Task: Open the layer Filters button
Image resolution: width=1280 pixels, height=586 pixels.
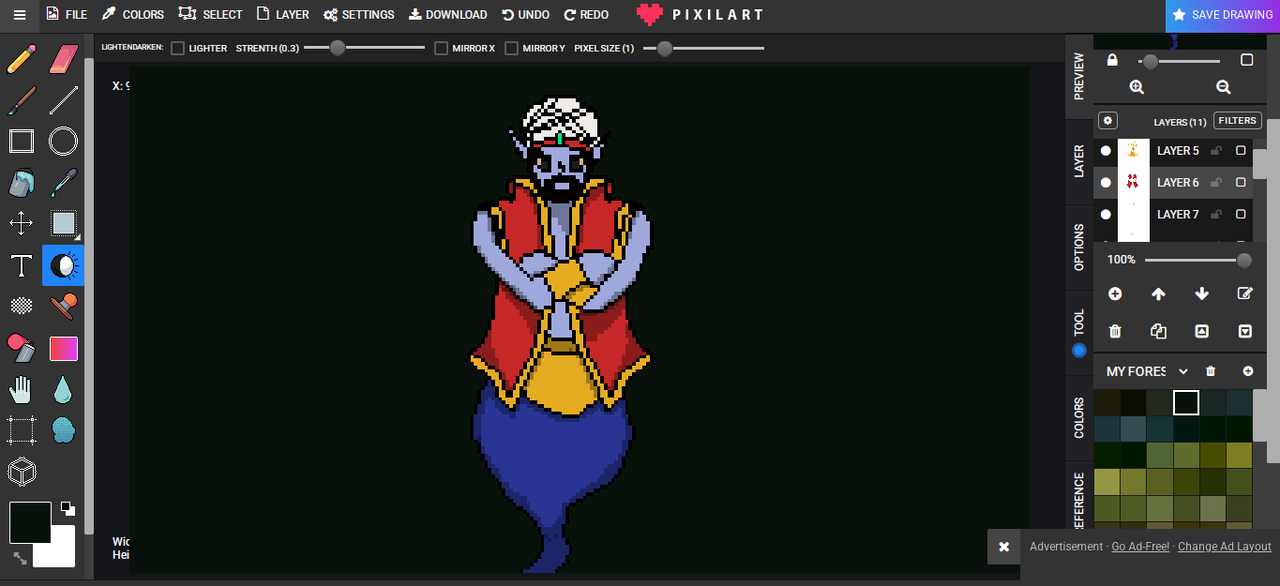Action: point(1237,121)
